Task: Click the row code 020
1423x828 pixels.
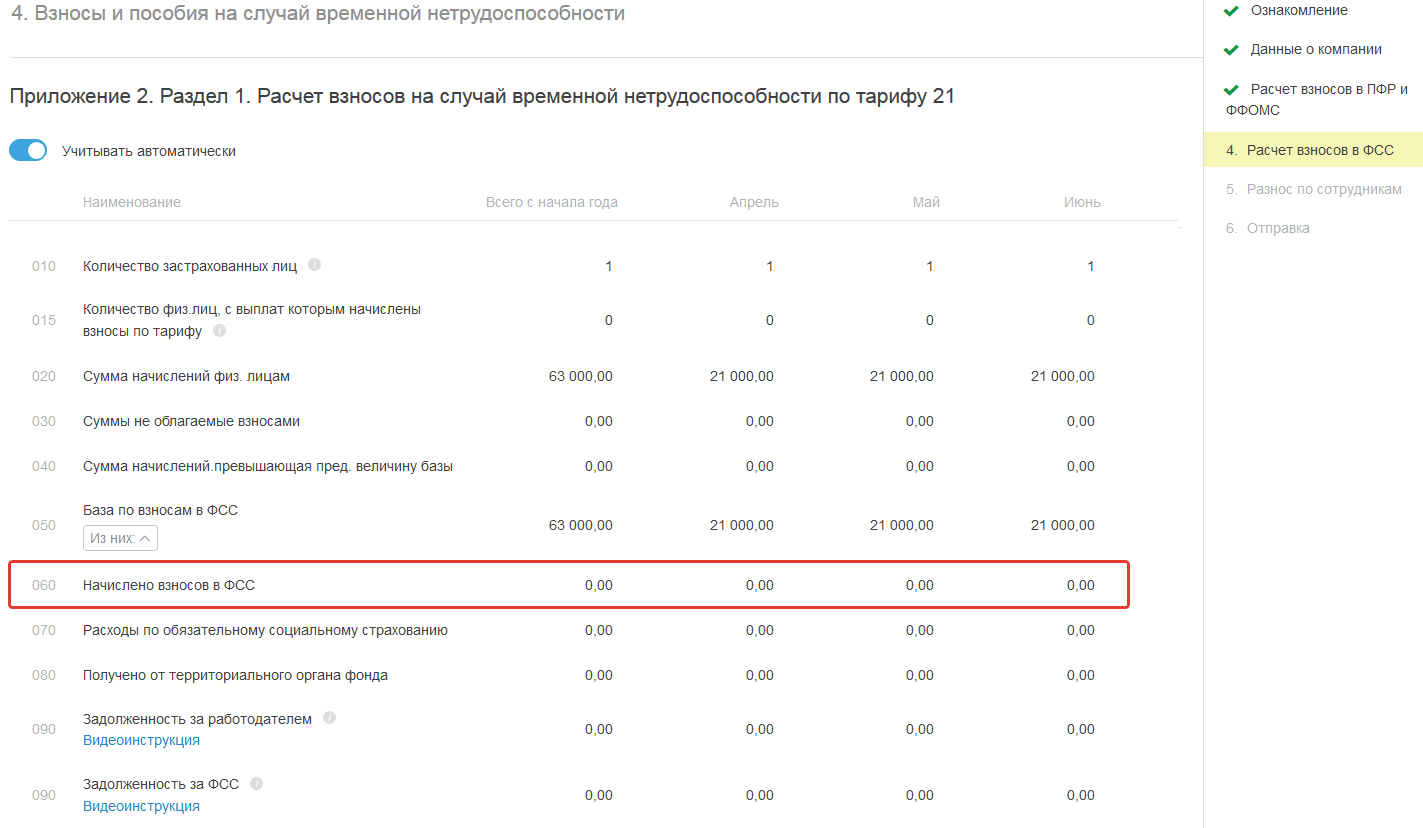Action: click(x=44, y=377)
